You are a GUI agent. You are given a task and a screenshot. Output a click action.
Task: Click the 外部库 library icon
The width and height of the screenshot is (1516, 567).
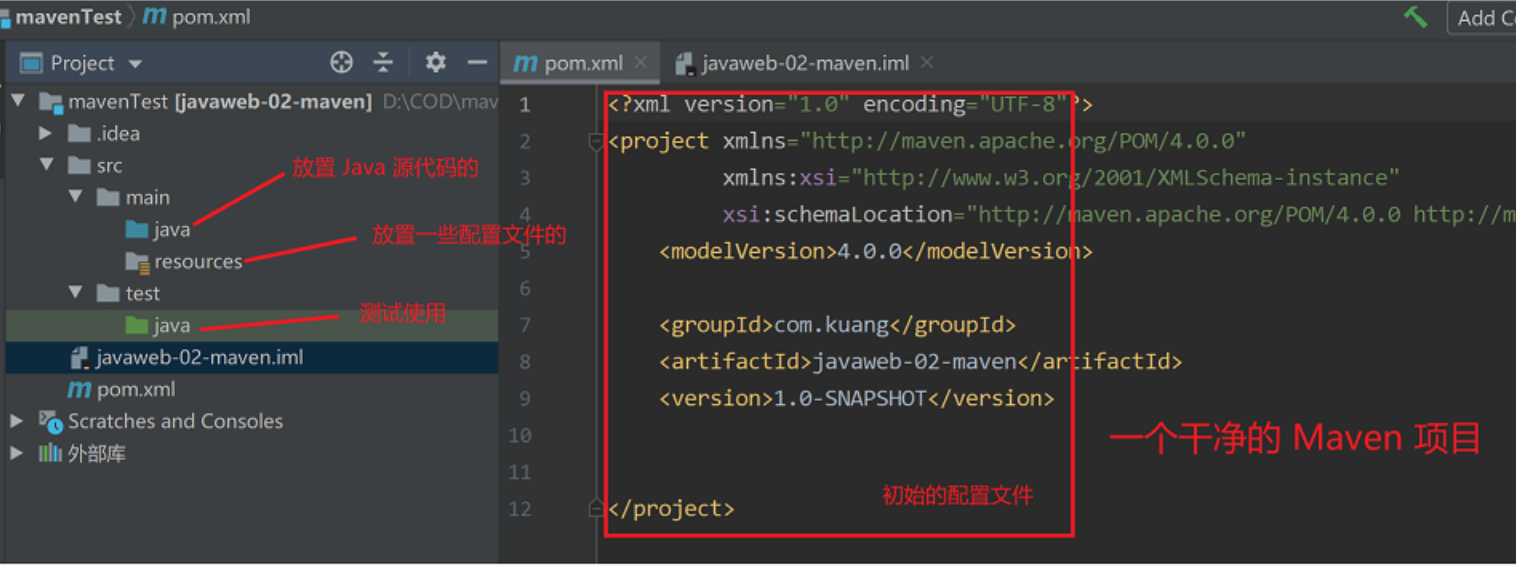pos(50,453)
